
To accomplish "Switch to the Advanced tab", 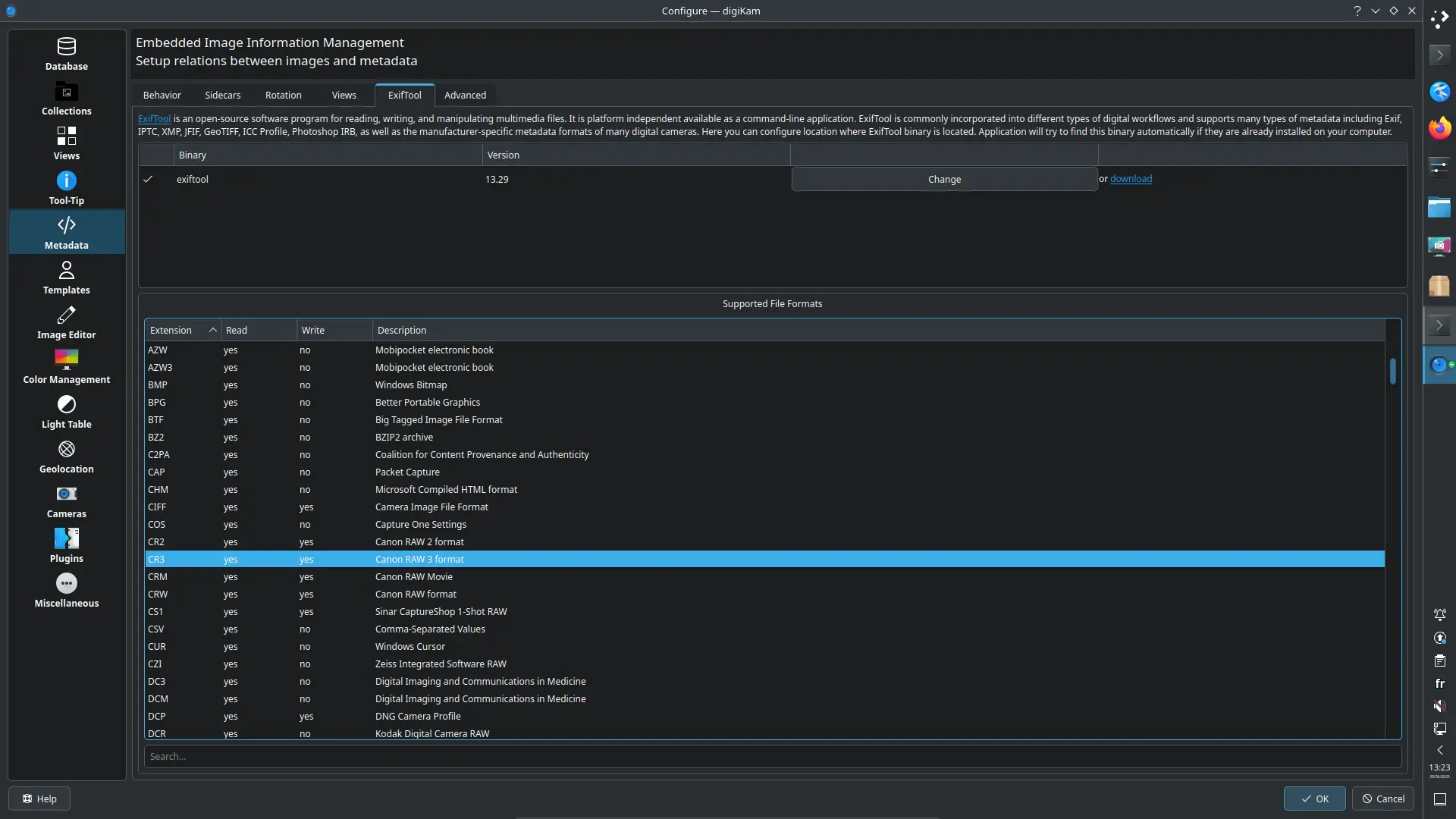I will click(x=465, y=95).
